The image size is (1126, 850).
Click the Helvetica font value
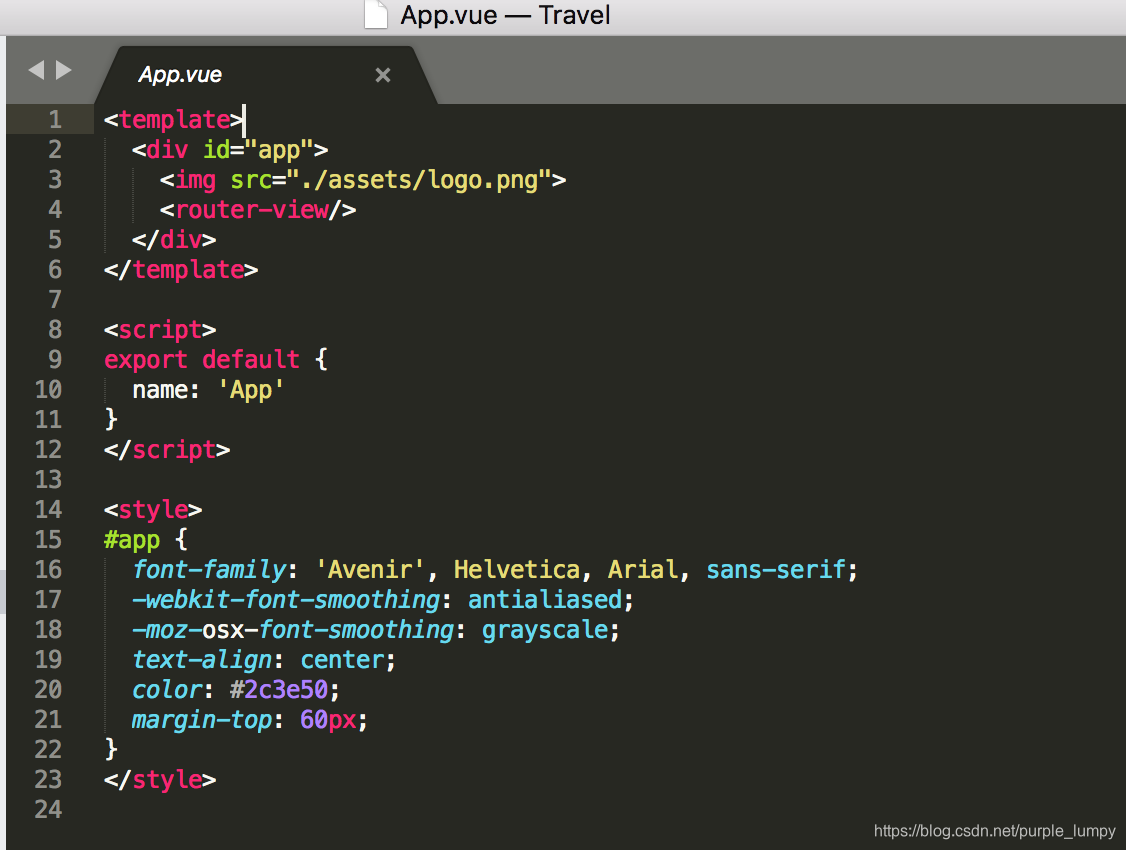(x=517, y=570)
